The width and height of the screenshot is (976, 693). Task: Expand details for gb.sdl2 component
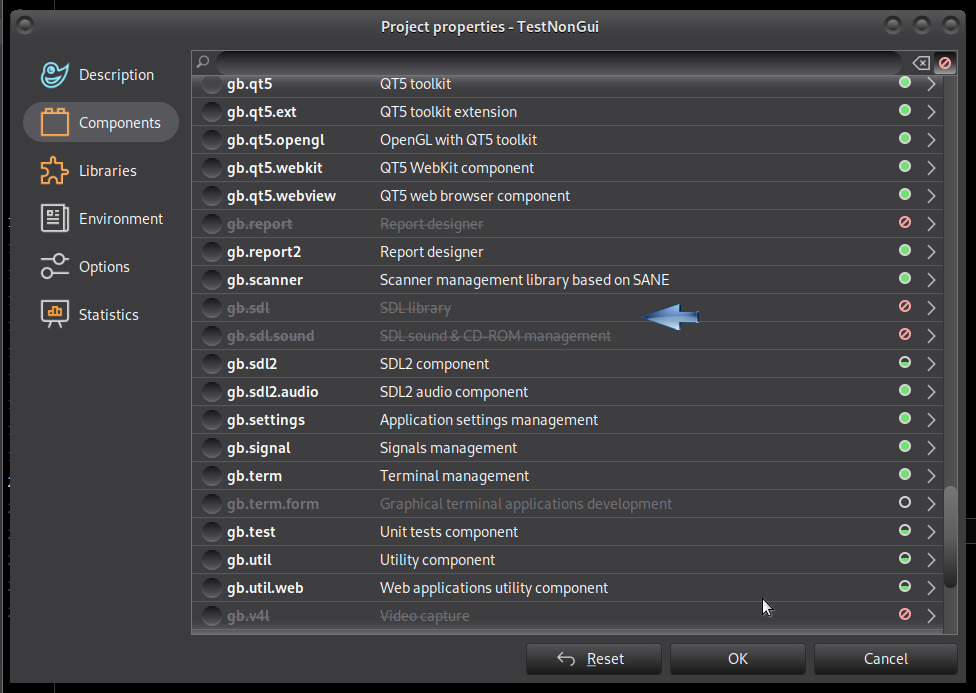pyautogui.click(x=931, y=364)
